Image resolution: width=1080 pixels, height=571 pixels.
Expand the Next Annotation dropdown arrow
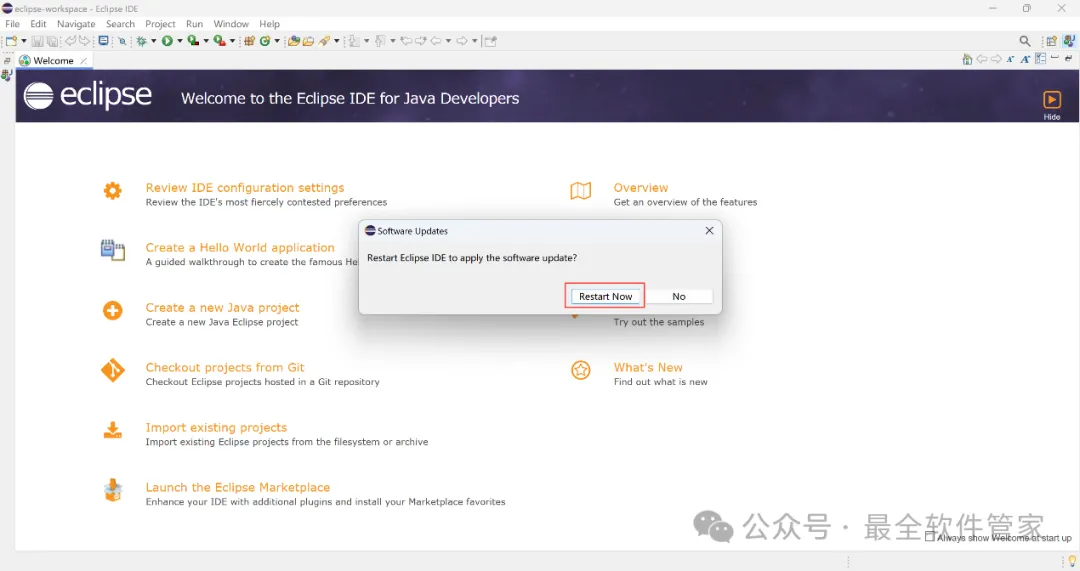tap(366, 41)
